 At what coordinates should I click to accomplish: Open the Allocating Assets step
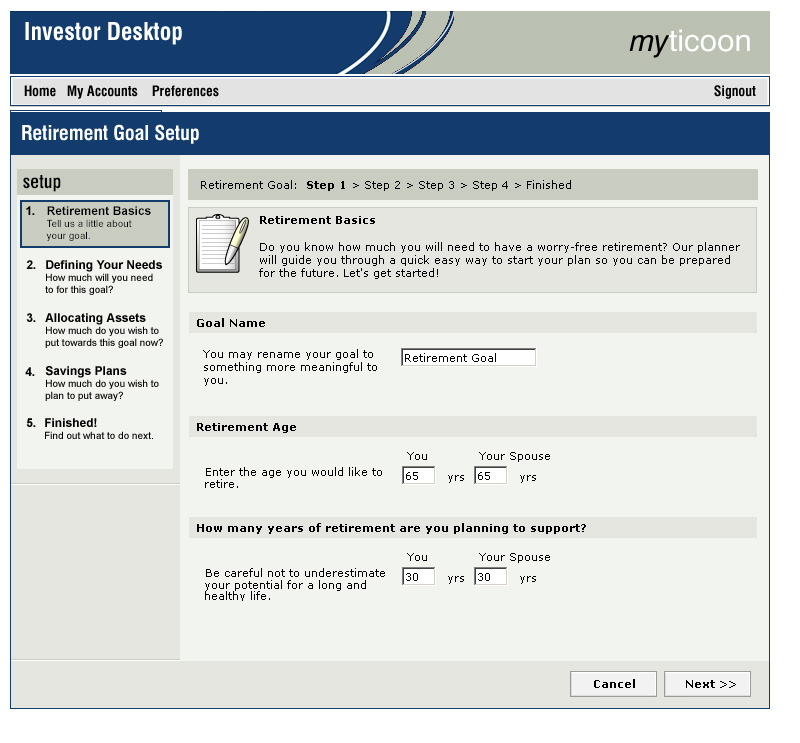point(95,318)
